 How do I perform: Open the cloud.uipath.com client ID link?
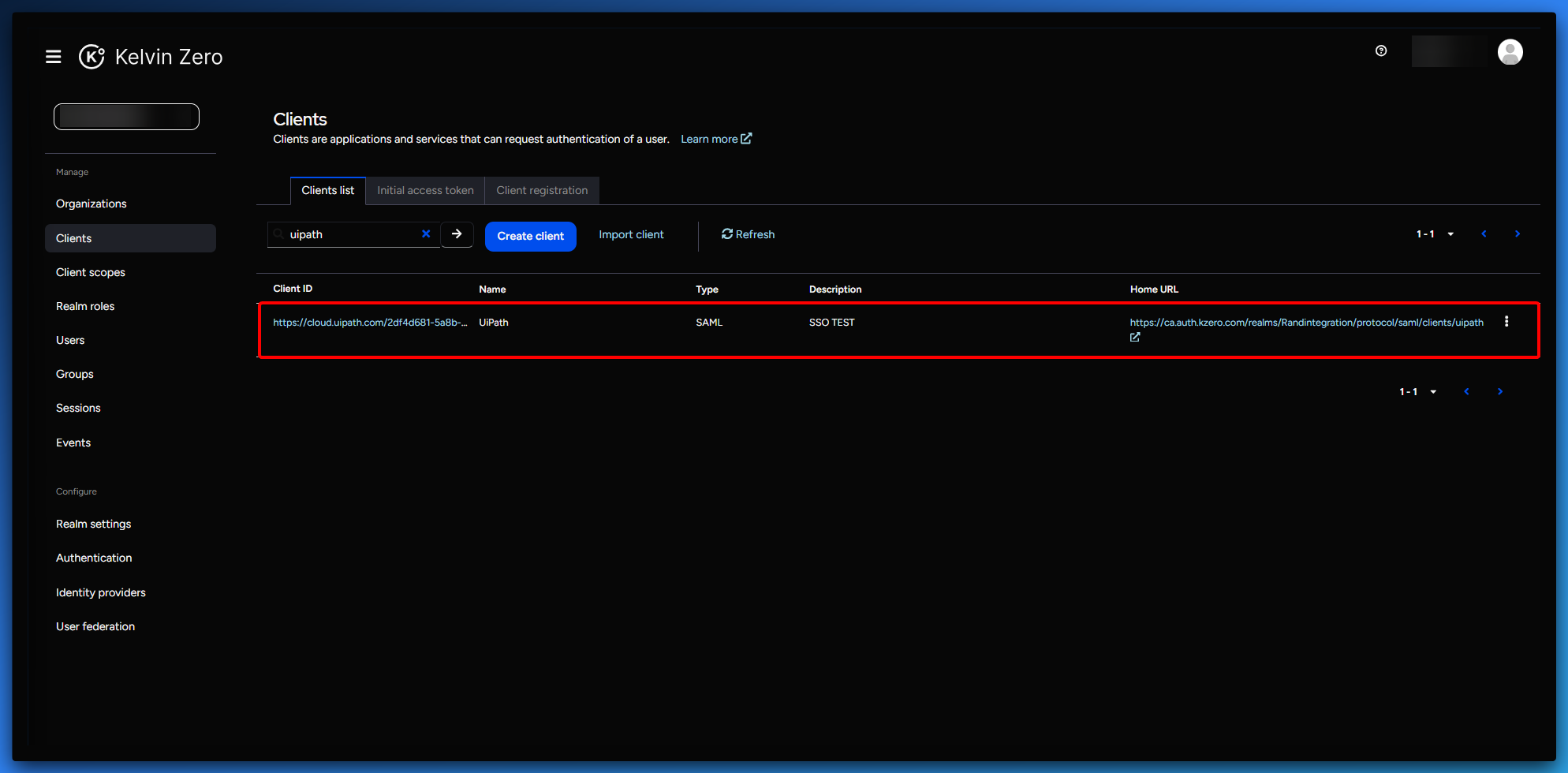370,323
